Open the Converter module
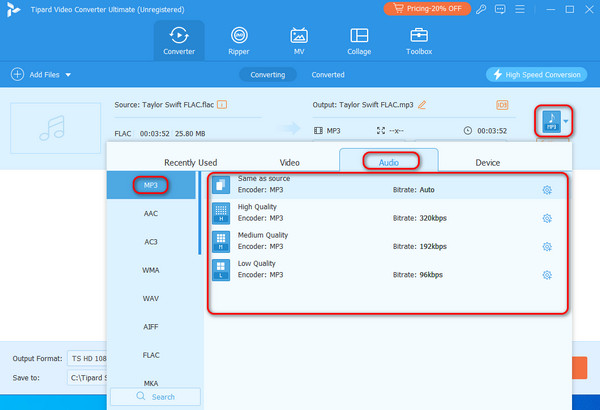 click(x=179, y=41)
